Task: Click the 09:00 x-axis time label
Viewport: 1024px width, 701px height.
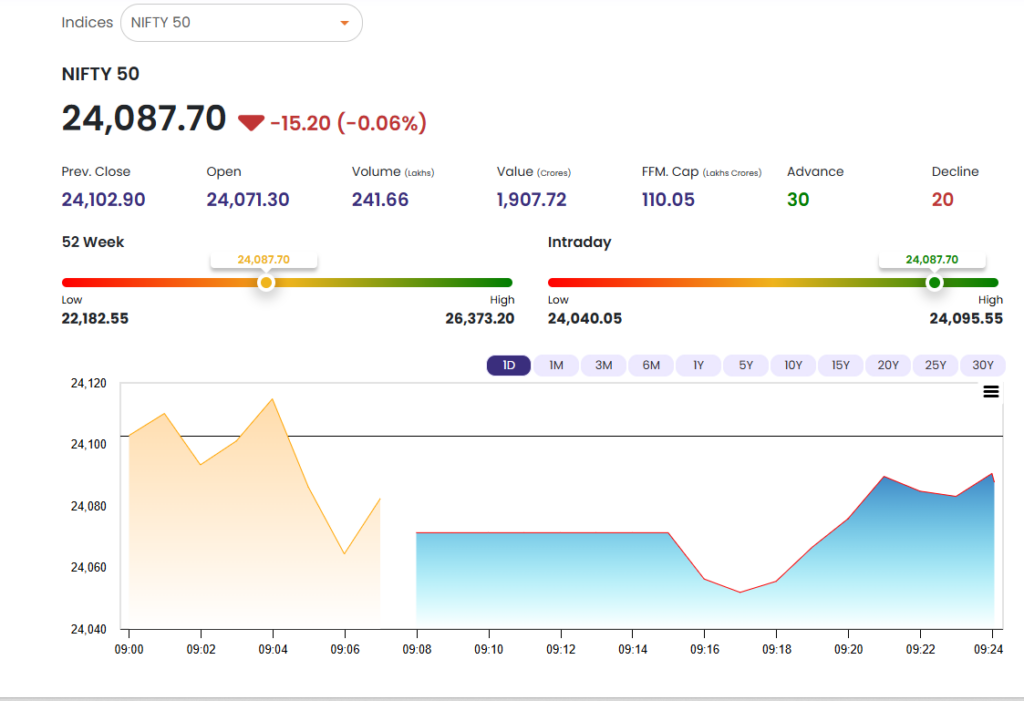Action: (x=129, y=649)
